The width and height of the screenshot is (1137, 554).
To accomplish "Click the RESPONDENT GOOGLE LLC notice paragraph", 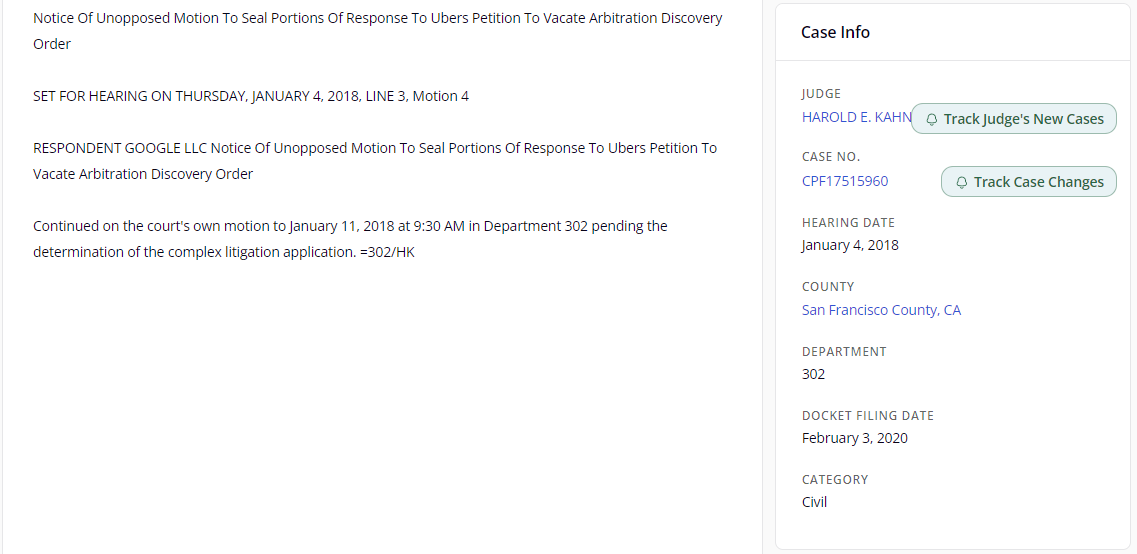I will tap(375, 161).
